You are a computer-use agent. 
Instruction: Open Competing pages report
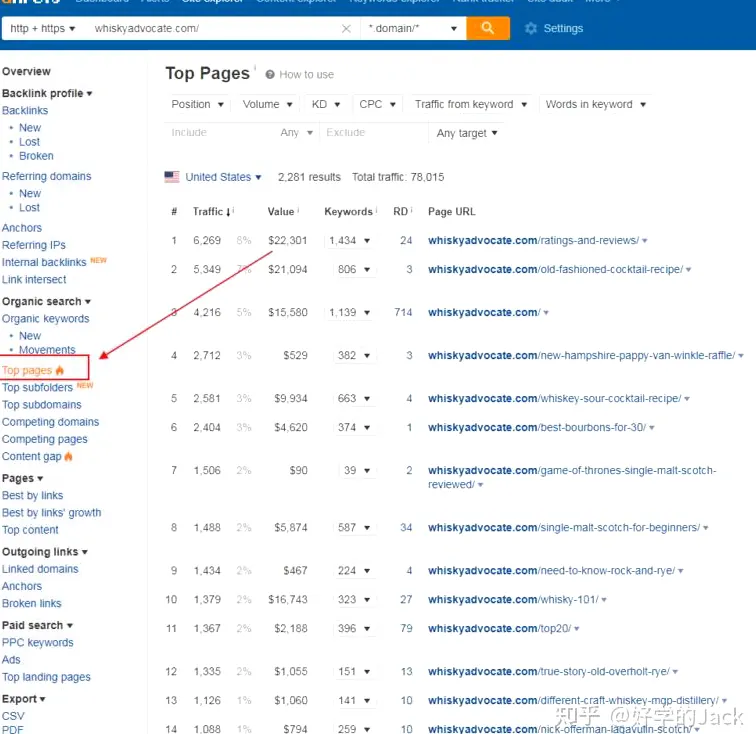click(x=44, y=439)
